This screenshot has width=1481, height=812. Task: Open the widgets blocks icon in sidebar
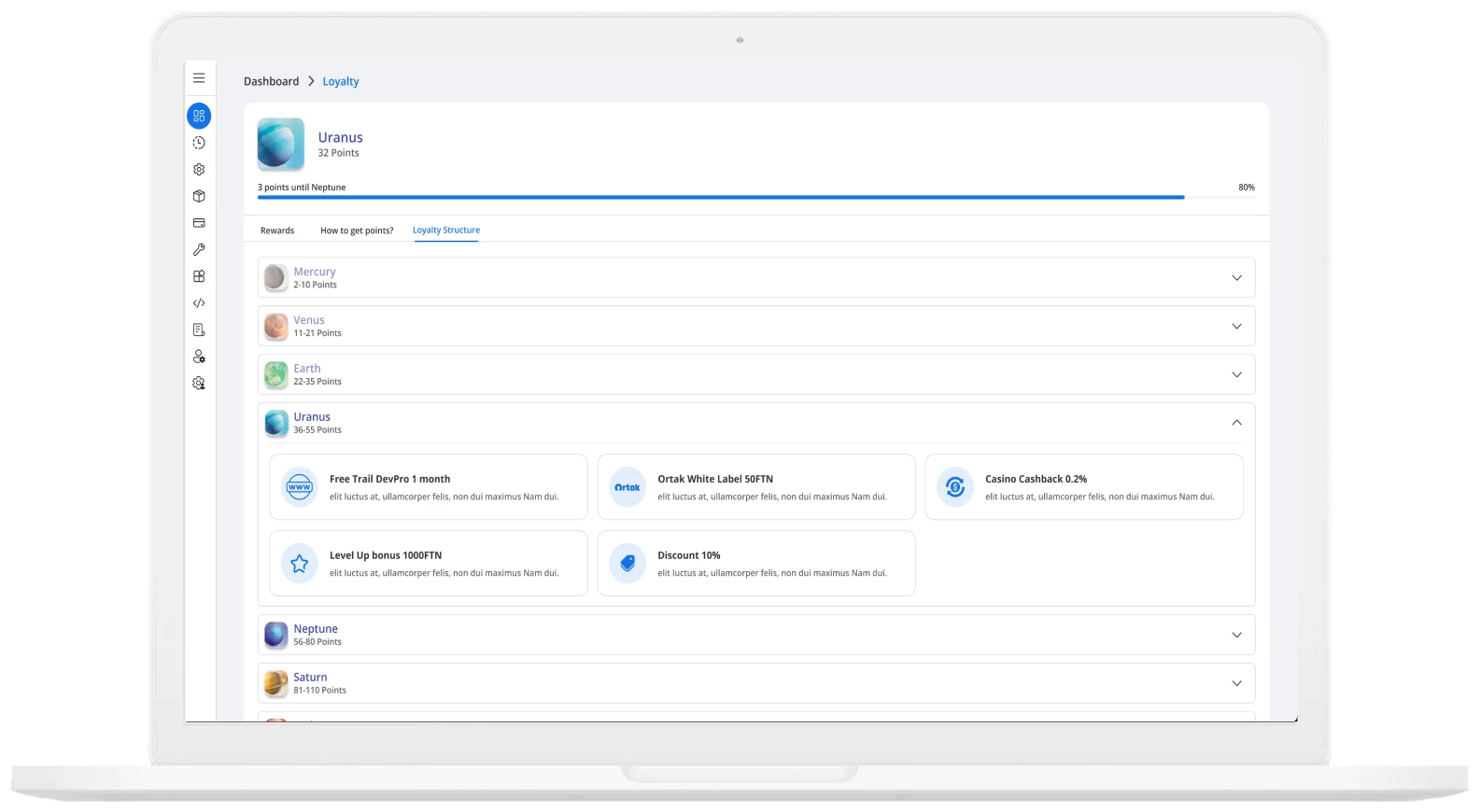[x=199, y=276]
